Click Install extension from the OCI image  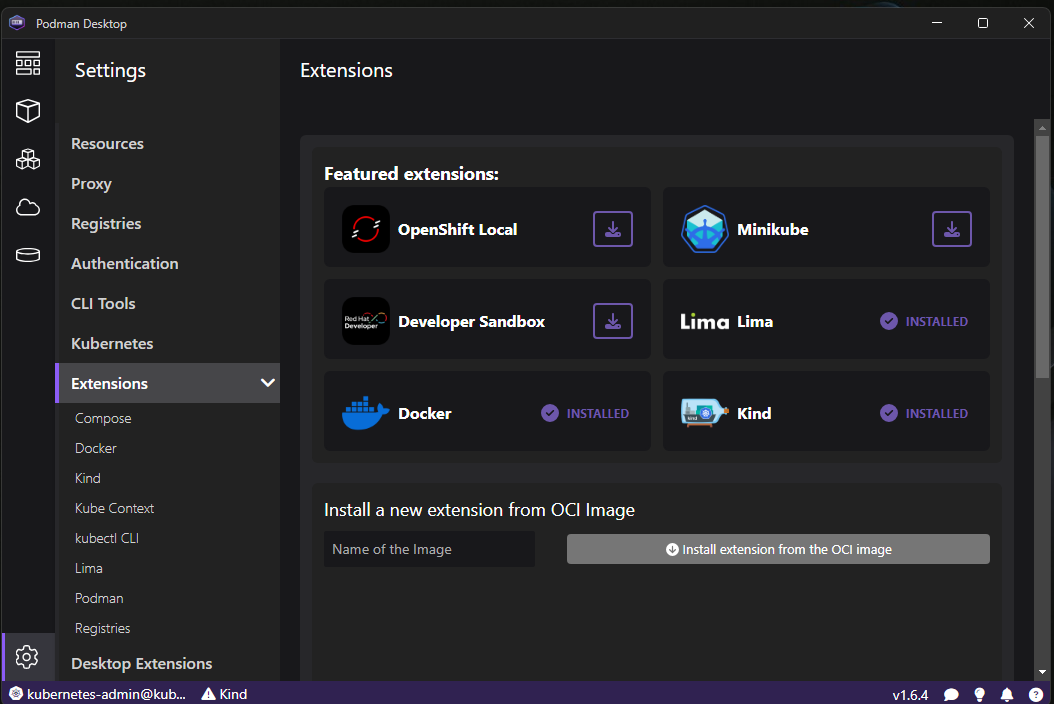click(778, 549)
